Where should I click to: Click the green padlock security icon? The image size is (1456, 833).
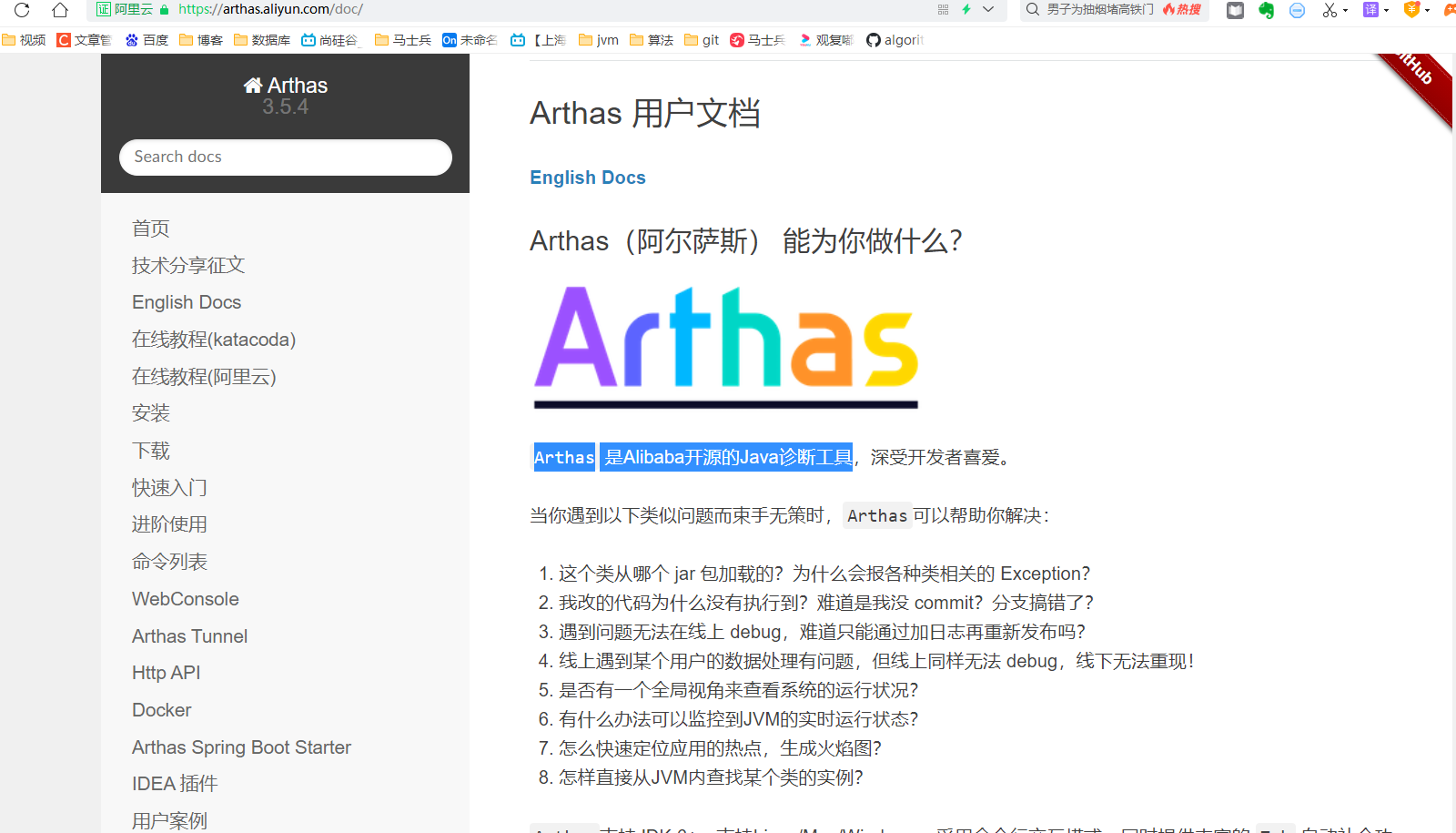[165, 10]
